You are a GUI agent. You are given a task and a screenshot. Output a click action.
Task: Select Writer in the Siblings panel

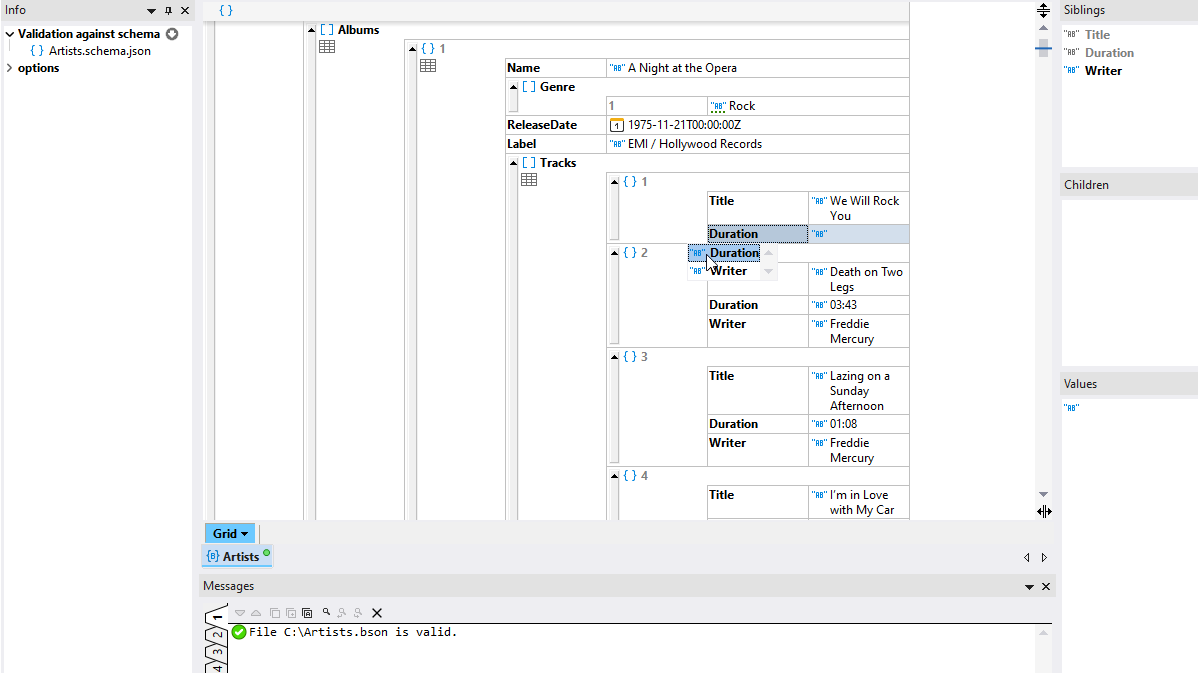1103,71
